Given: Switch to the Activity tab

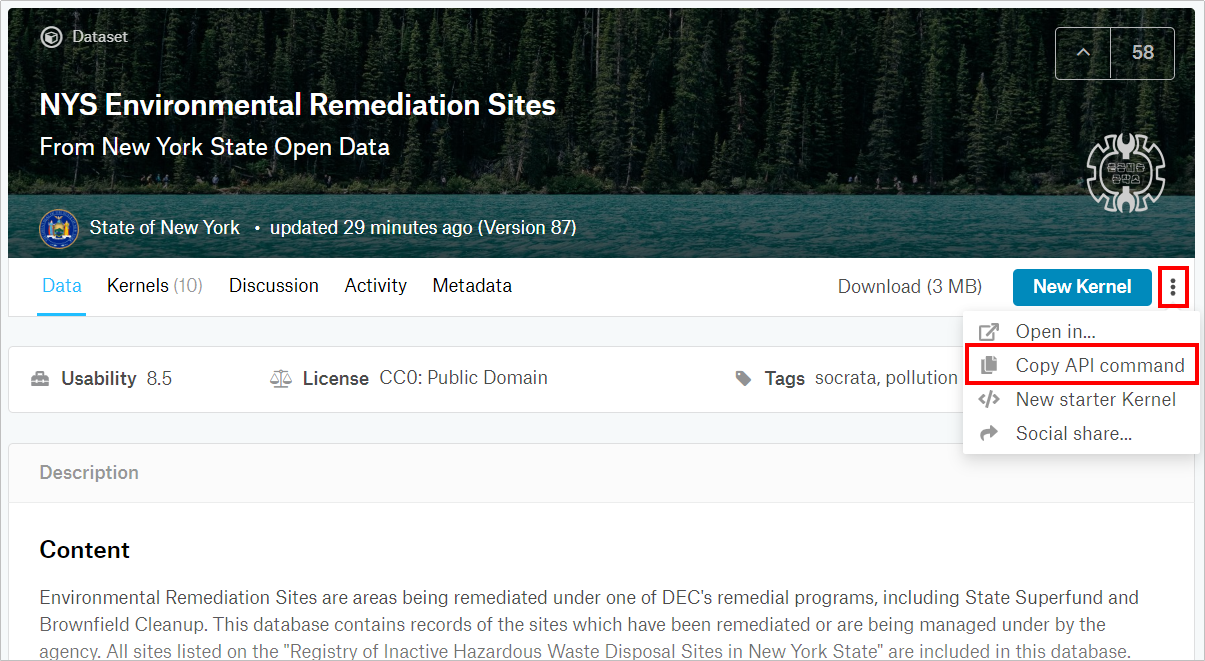Looking at the screenshot, I should tap(376, 286).
